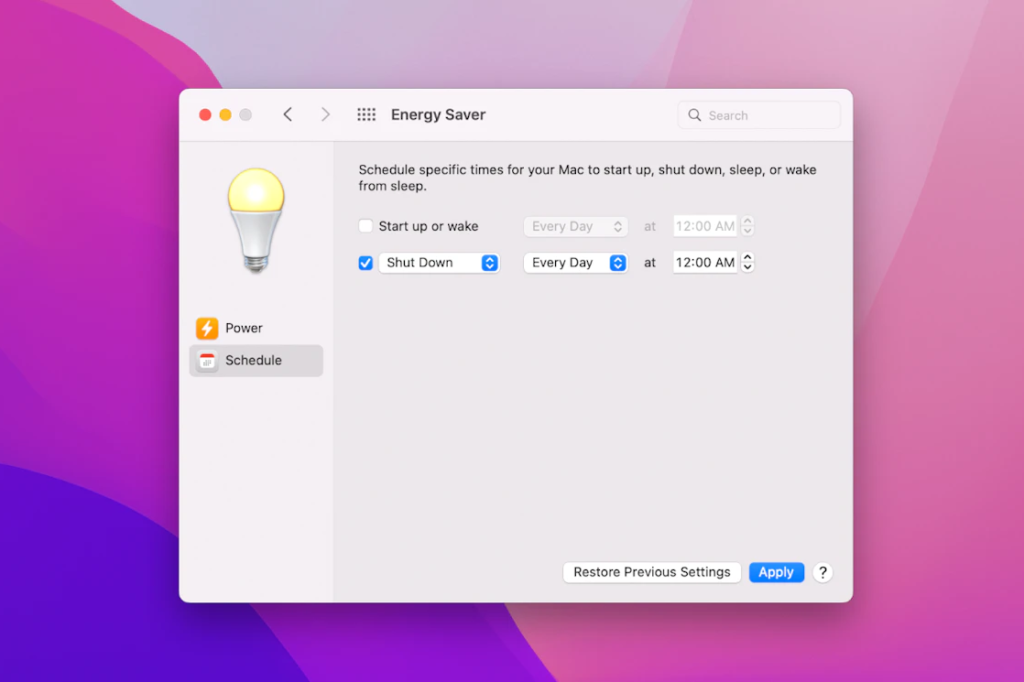This screenshot has height=682, width=1024.
Task: Uncheck the Shut Down schedule checkbox
Action: point(366,263)
